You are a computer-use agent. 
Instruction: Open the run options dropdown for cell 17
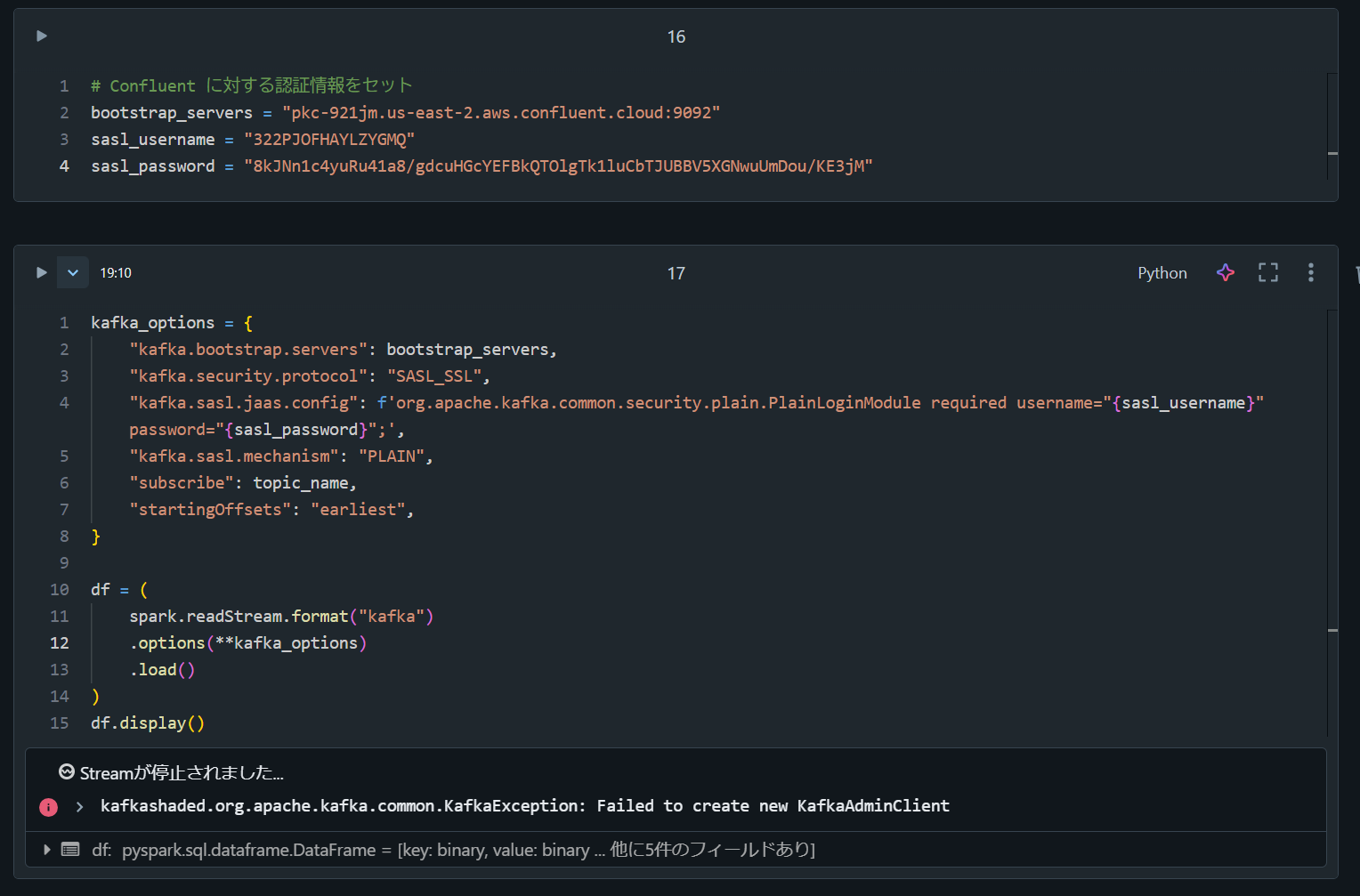point(73,273)
